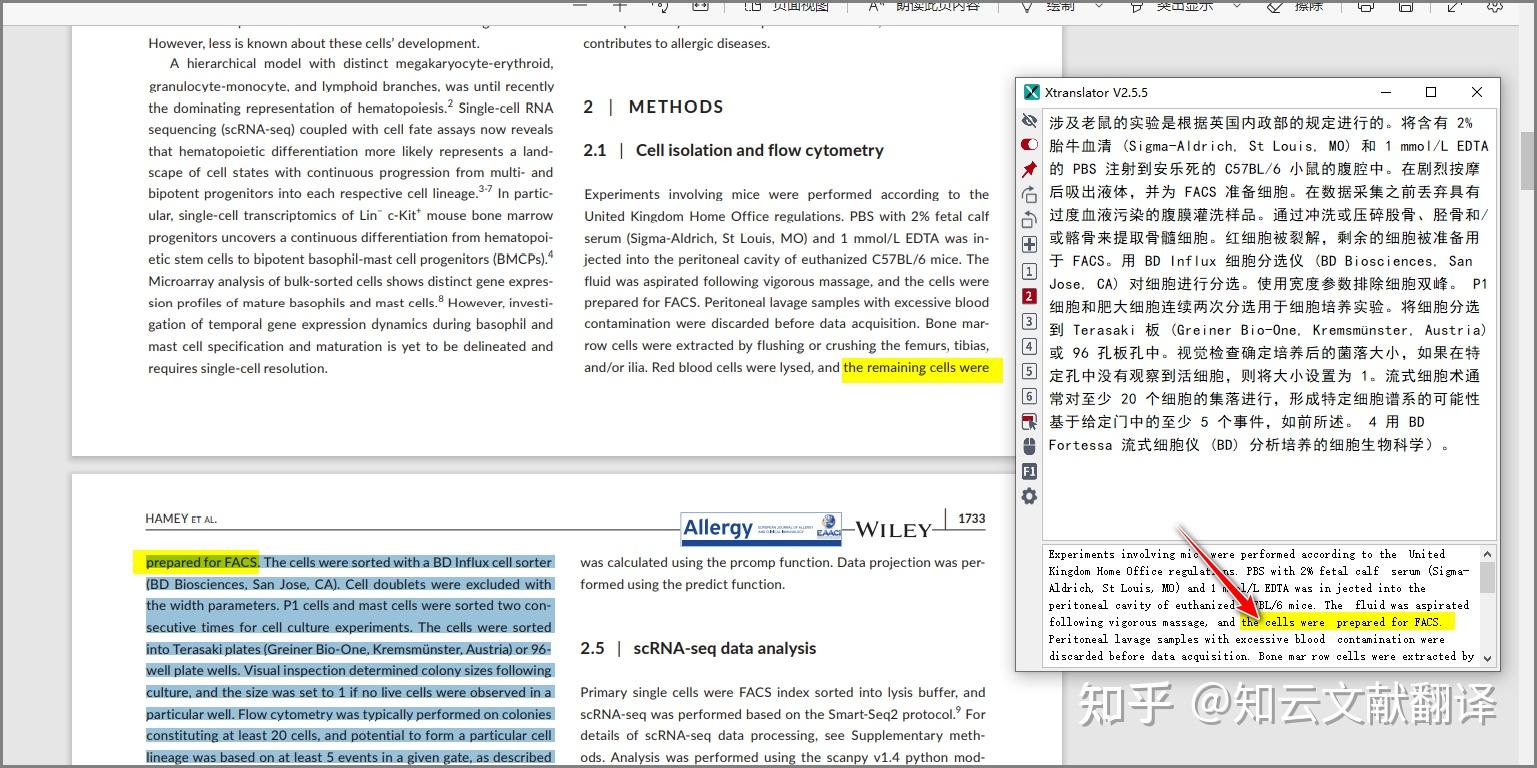Click the save button in the toolbar
The width and height of the screenshot is (1537, 768).
pyautogui.click(x=1405, y=7)
